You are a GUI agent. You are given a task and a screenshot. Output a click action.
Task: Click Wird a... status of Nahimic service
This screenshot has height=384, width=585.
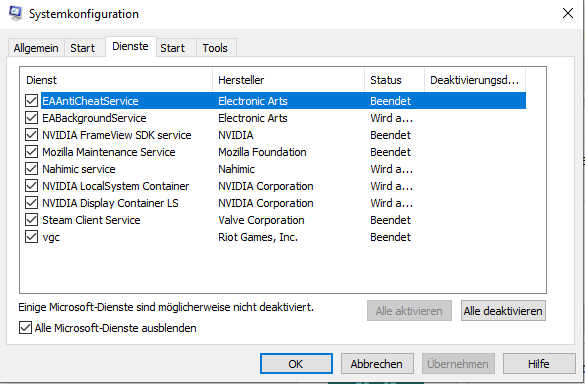pos(391,169)
